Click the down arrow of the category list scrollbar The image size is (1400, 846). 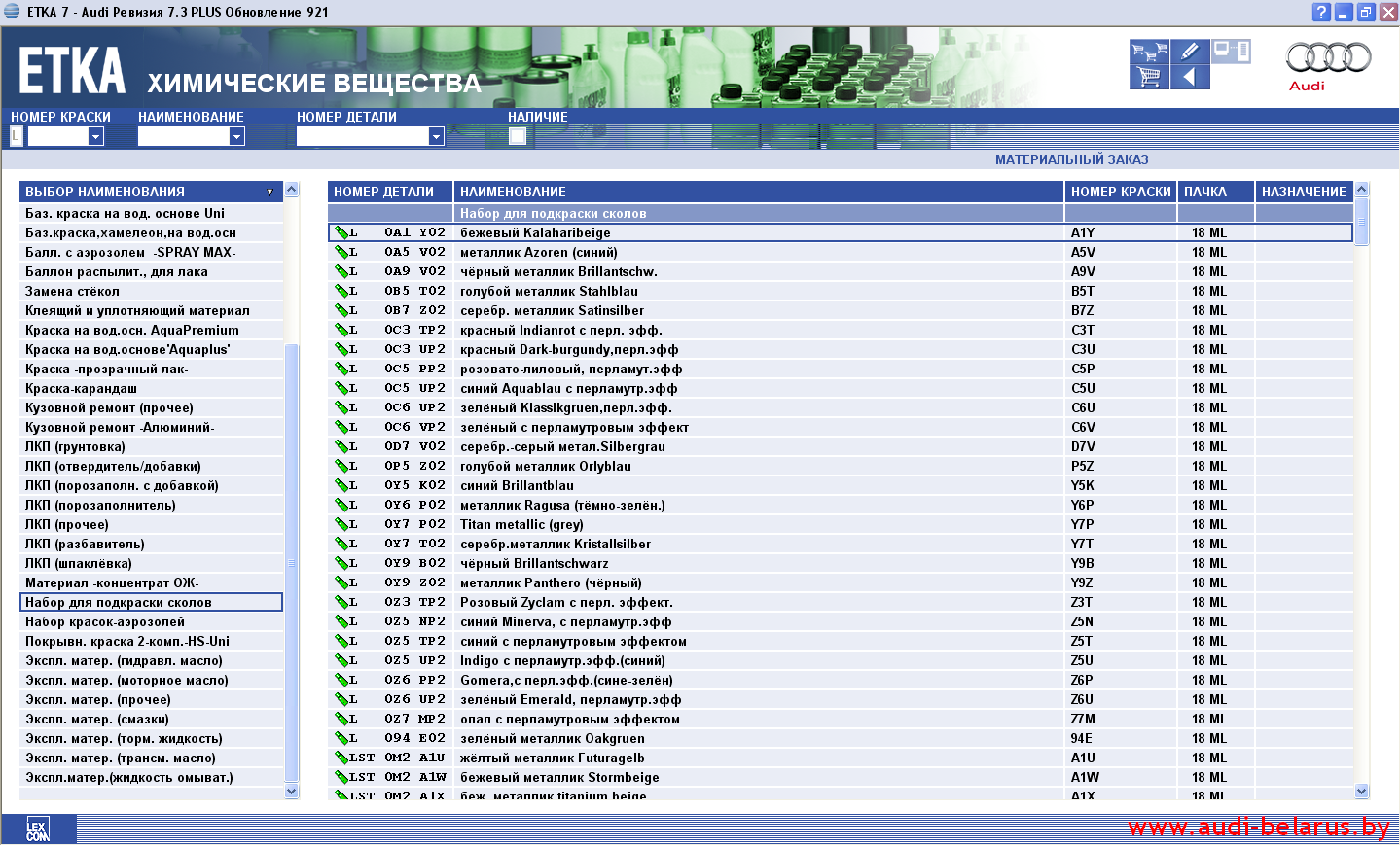(x=292, y=792)
